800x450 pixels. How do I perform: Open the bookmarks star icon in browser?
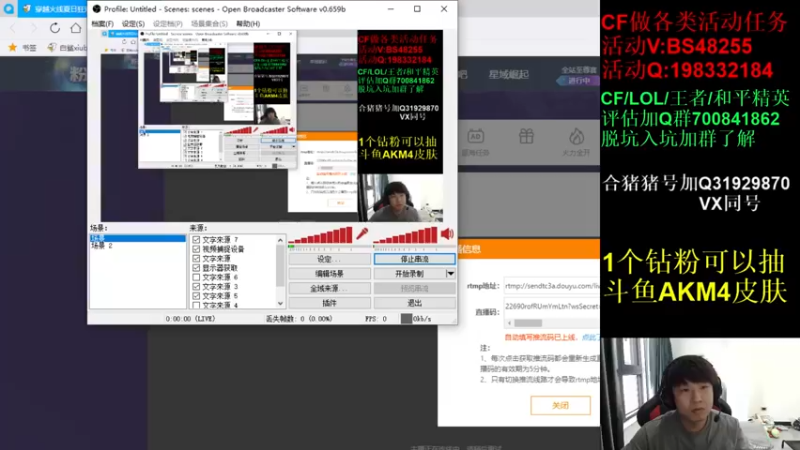click(x=12, y=47)
